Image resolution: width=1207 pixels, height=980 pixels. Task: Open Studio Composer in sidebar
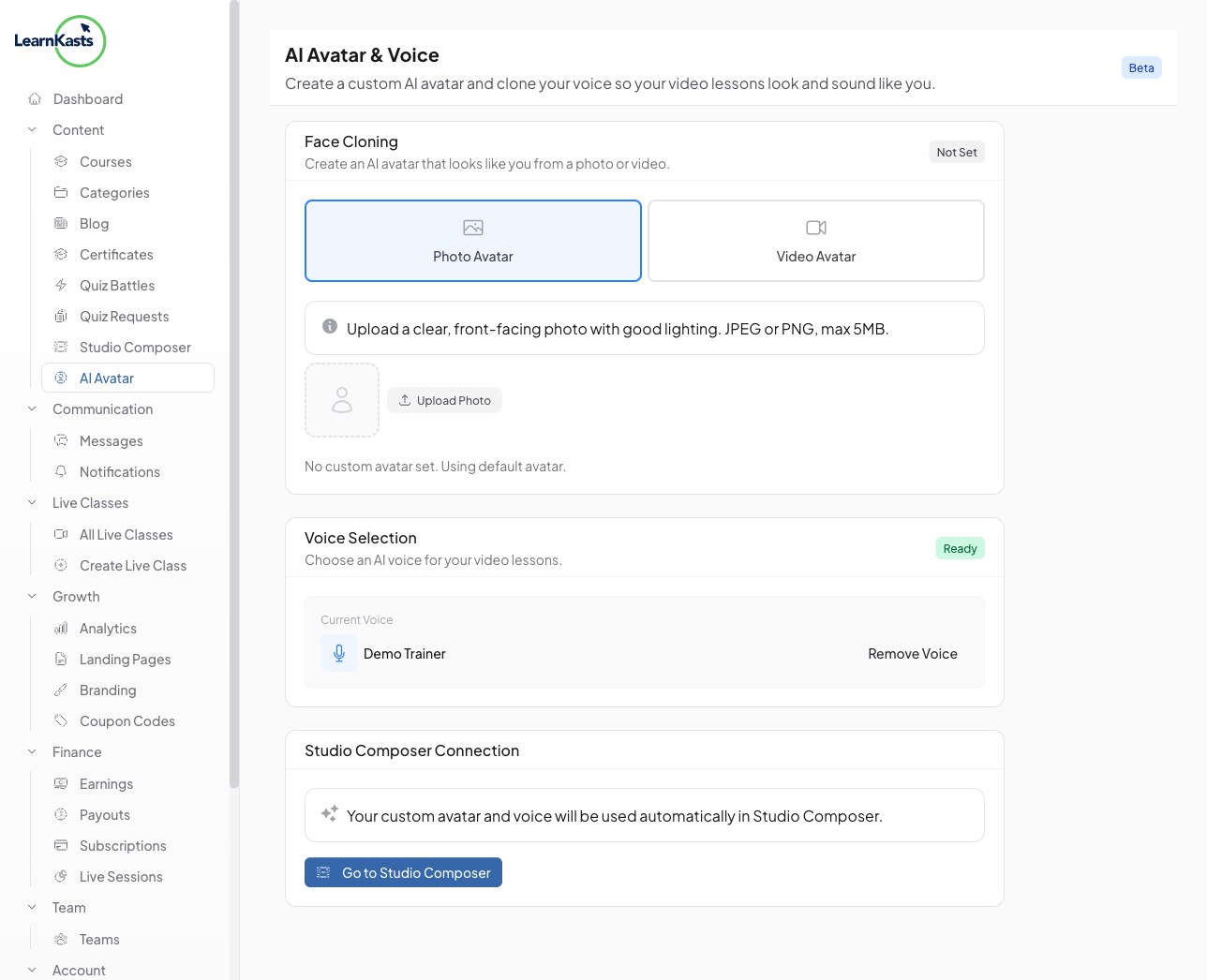coord(135,348)
